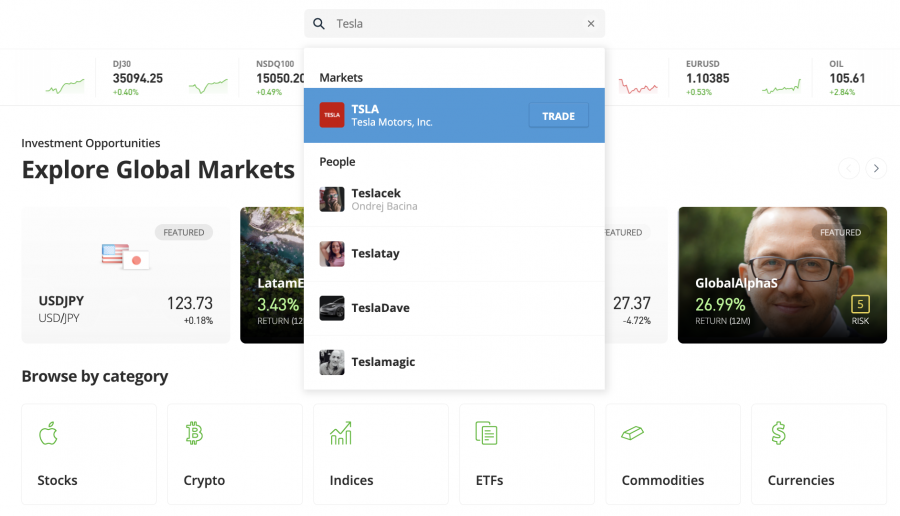Open Teslatay's avatar in People results
The height and width of the screenshot is (516, 900).
click(332, 254)
